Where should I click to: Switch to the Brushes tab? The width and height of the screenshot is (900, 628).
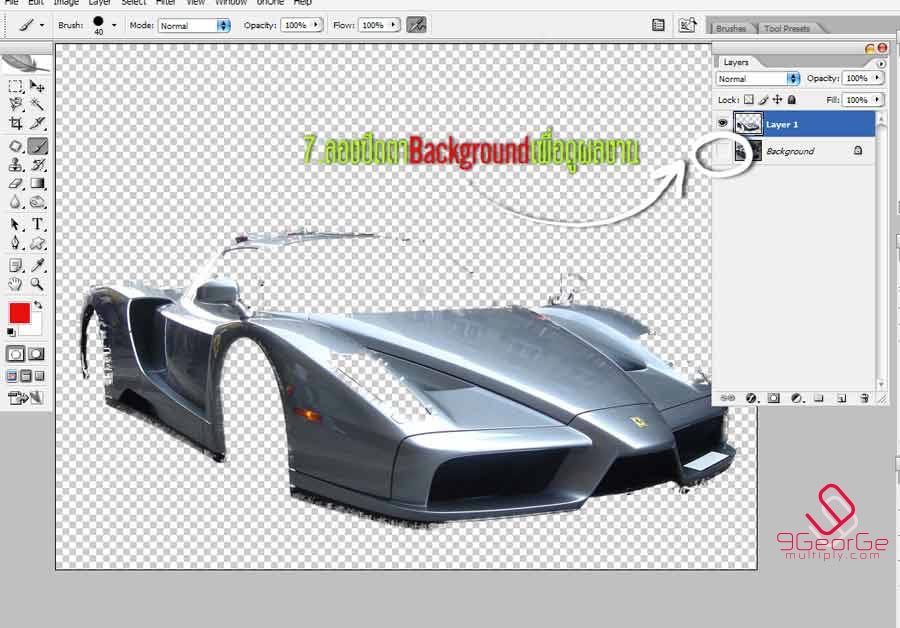(x=731, y=28)
